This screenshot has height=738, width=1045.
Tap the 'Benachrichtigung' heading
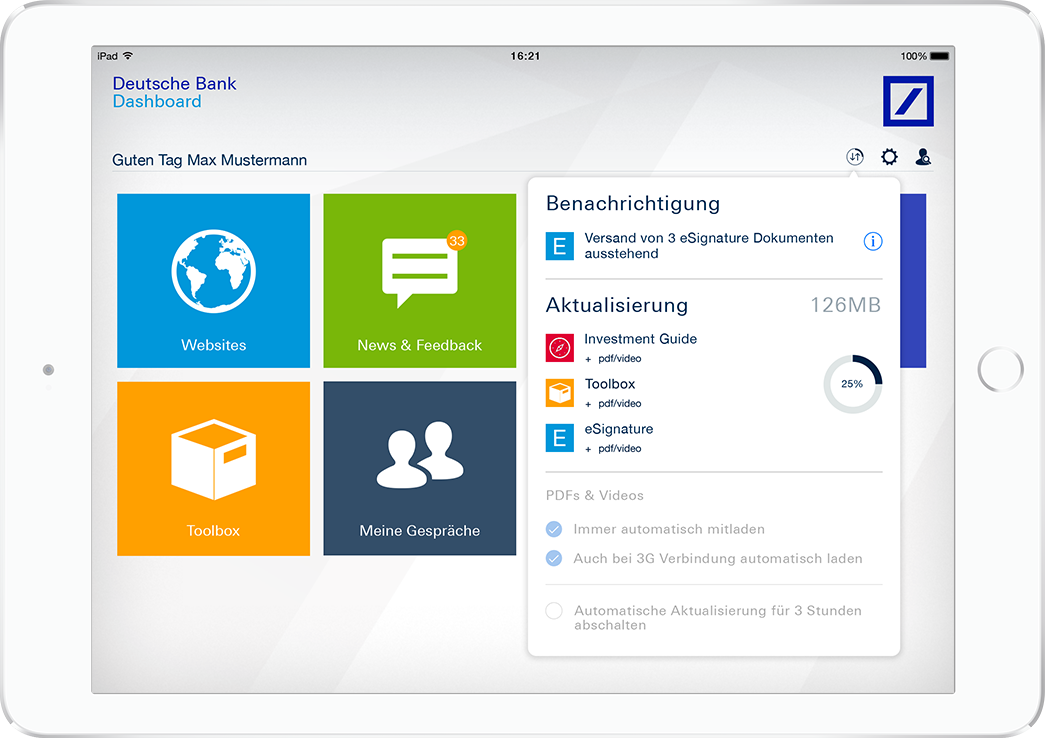click(x=633, y=203)
